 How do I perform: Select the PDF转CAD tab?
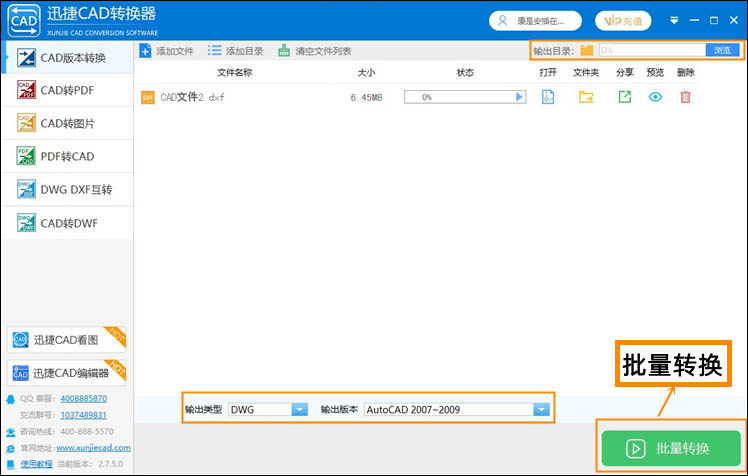[x=68, y=156]
